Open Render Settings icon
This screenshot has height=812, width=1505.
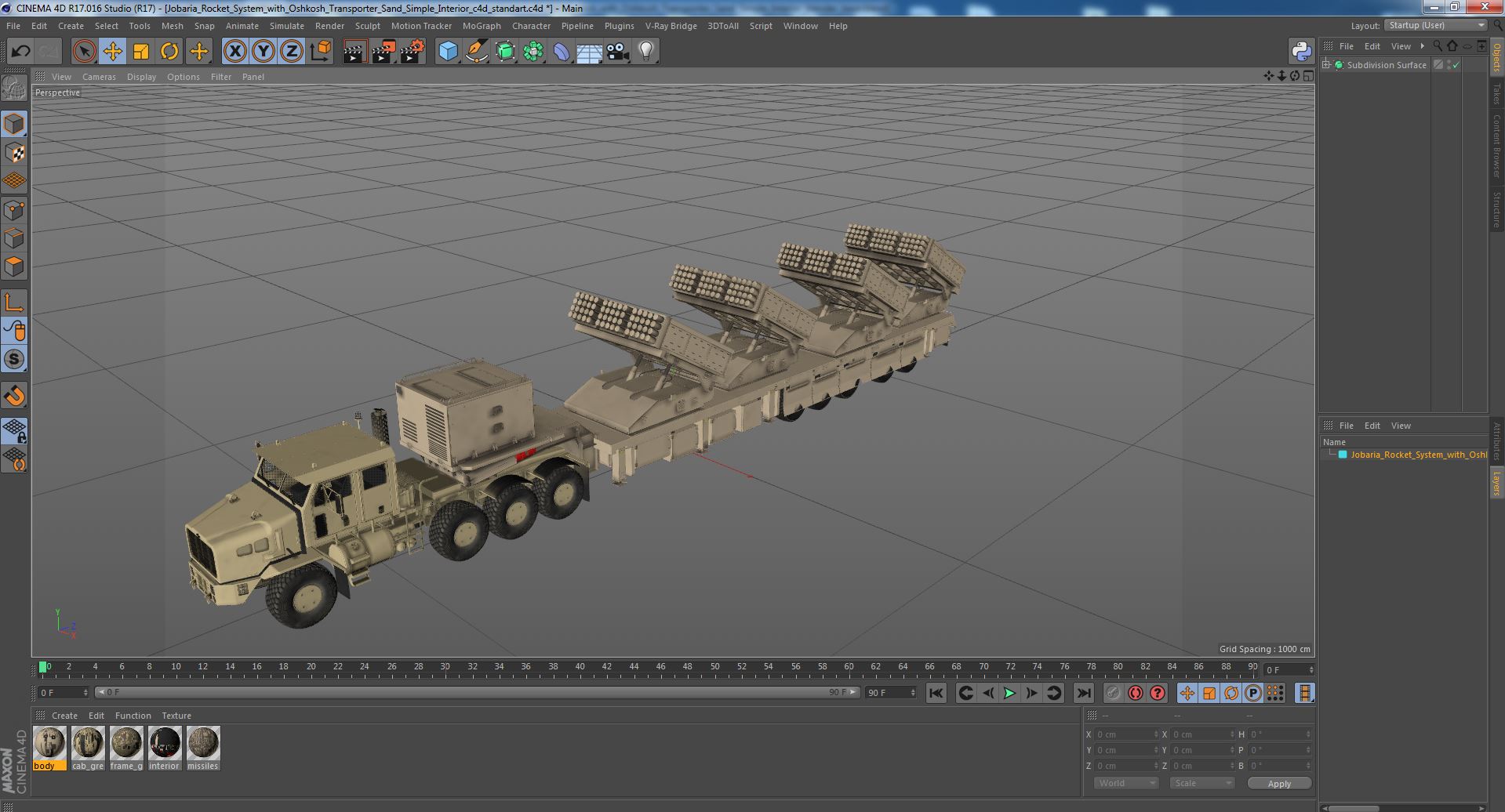413,52
